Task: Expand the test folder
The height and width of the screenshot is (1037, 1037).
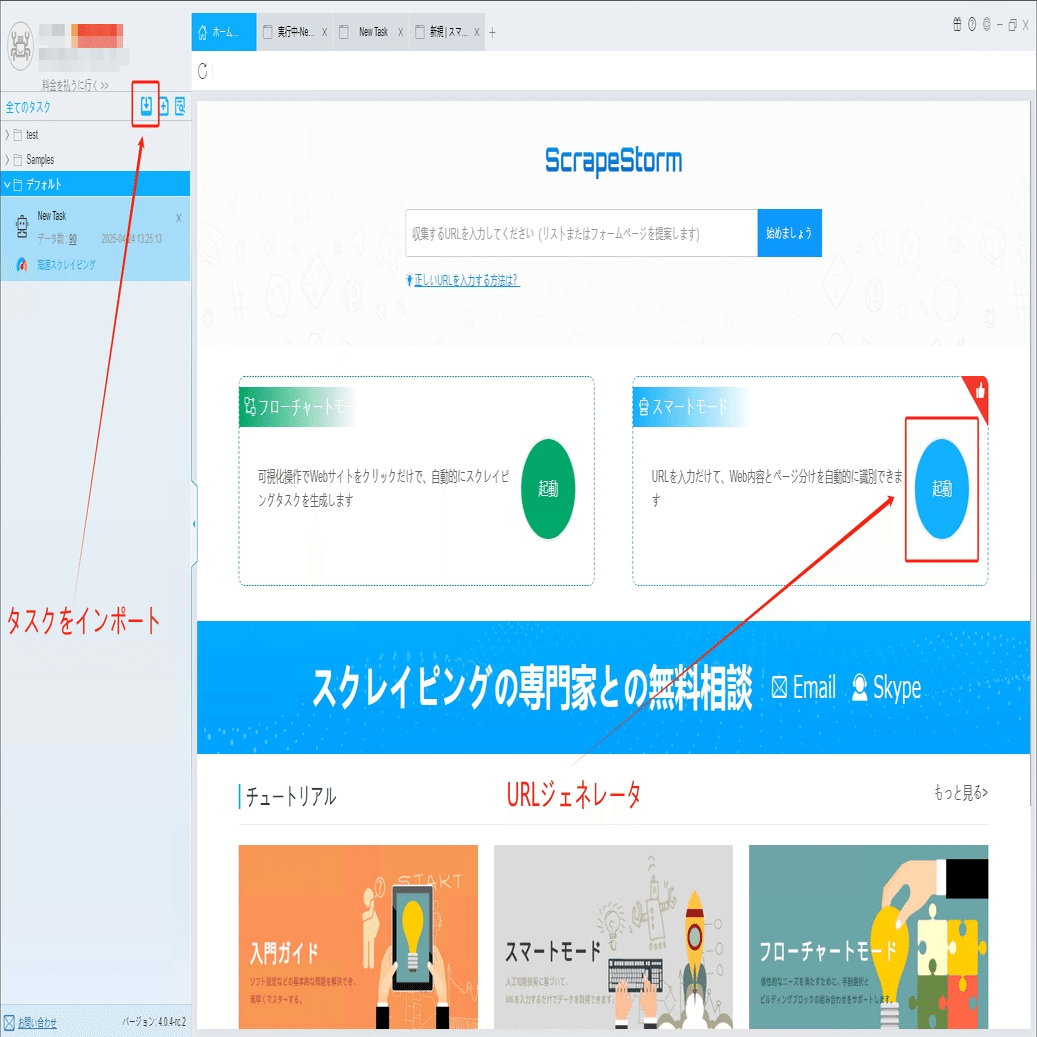Action: (7, 135)
